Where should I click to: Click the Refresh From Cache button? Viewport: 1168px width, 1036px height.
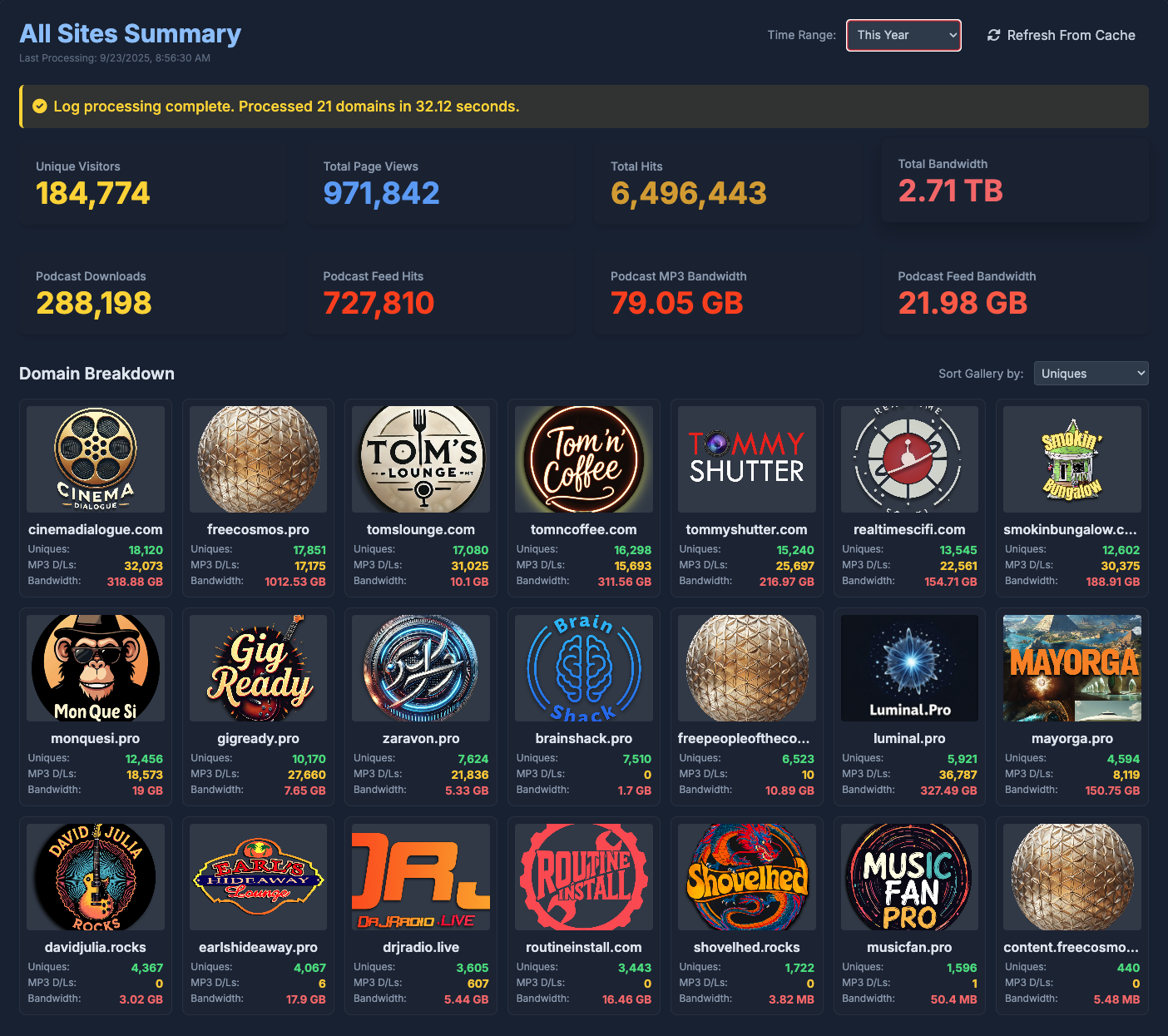[1061, 35]
